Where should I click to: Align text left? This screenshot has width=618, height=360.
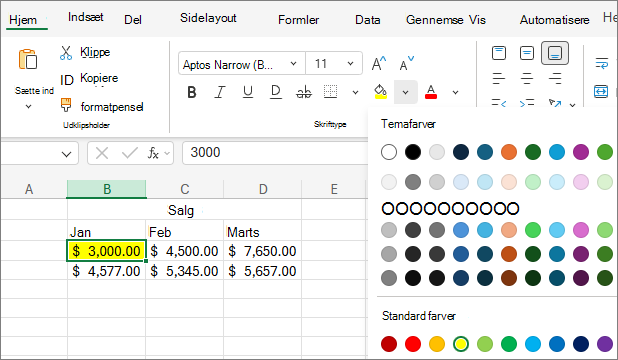click(499, 78)
